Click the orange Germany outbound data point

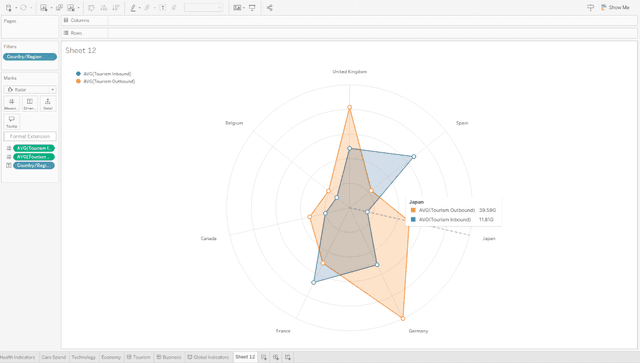(x=403, y=318)
